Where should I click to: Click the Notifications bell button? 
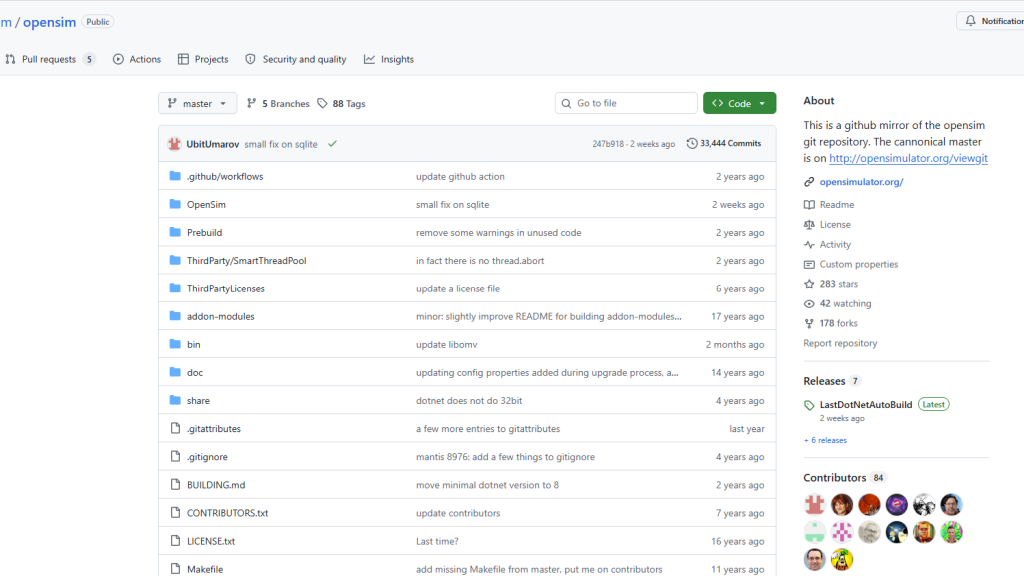tap(991, 21)
